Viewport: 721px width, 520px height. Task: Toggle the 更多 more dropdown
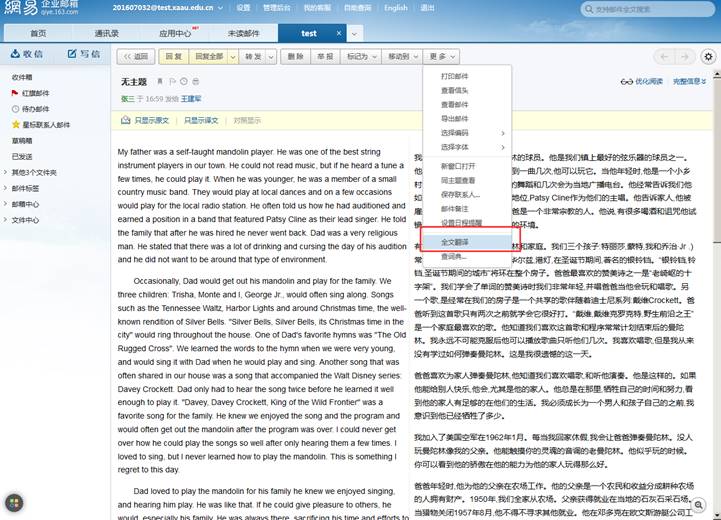(x=441, y=57)
